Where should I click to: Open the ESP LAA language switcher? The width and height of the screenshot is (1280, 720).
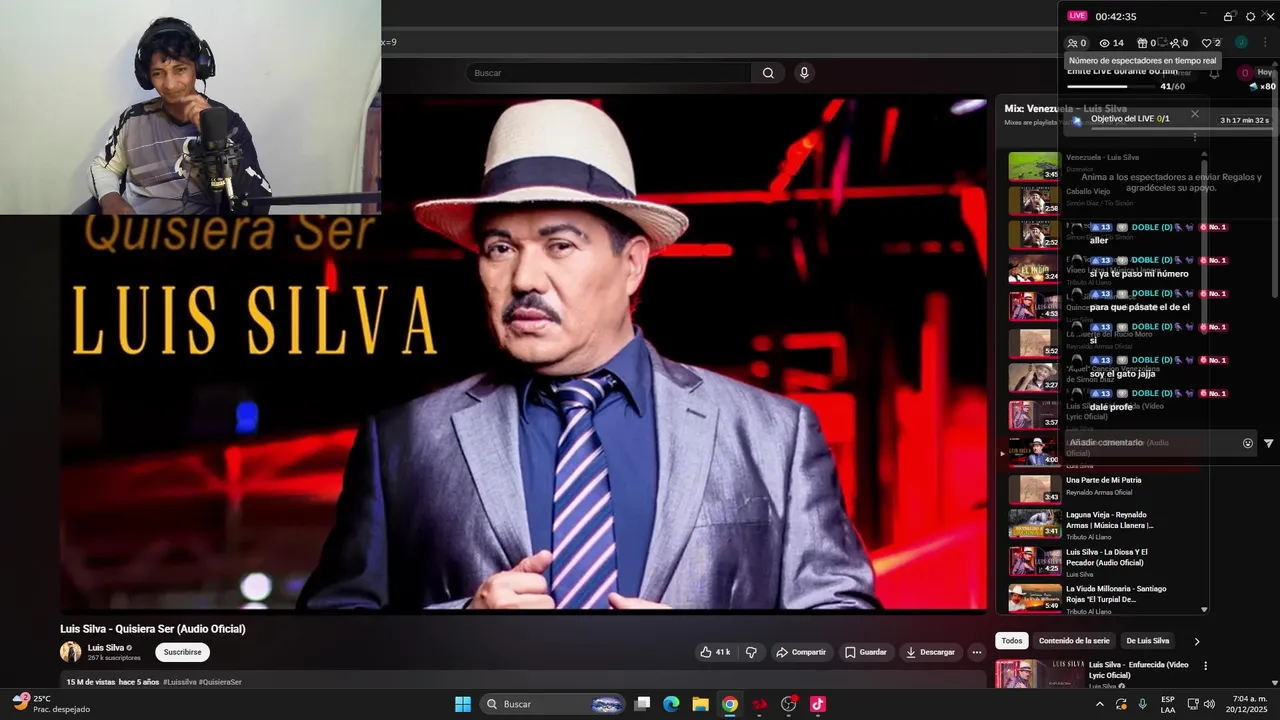[1168, 704]
